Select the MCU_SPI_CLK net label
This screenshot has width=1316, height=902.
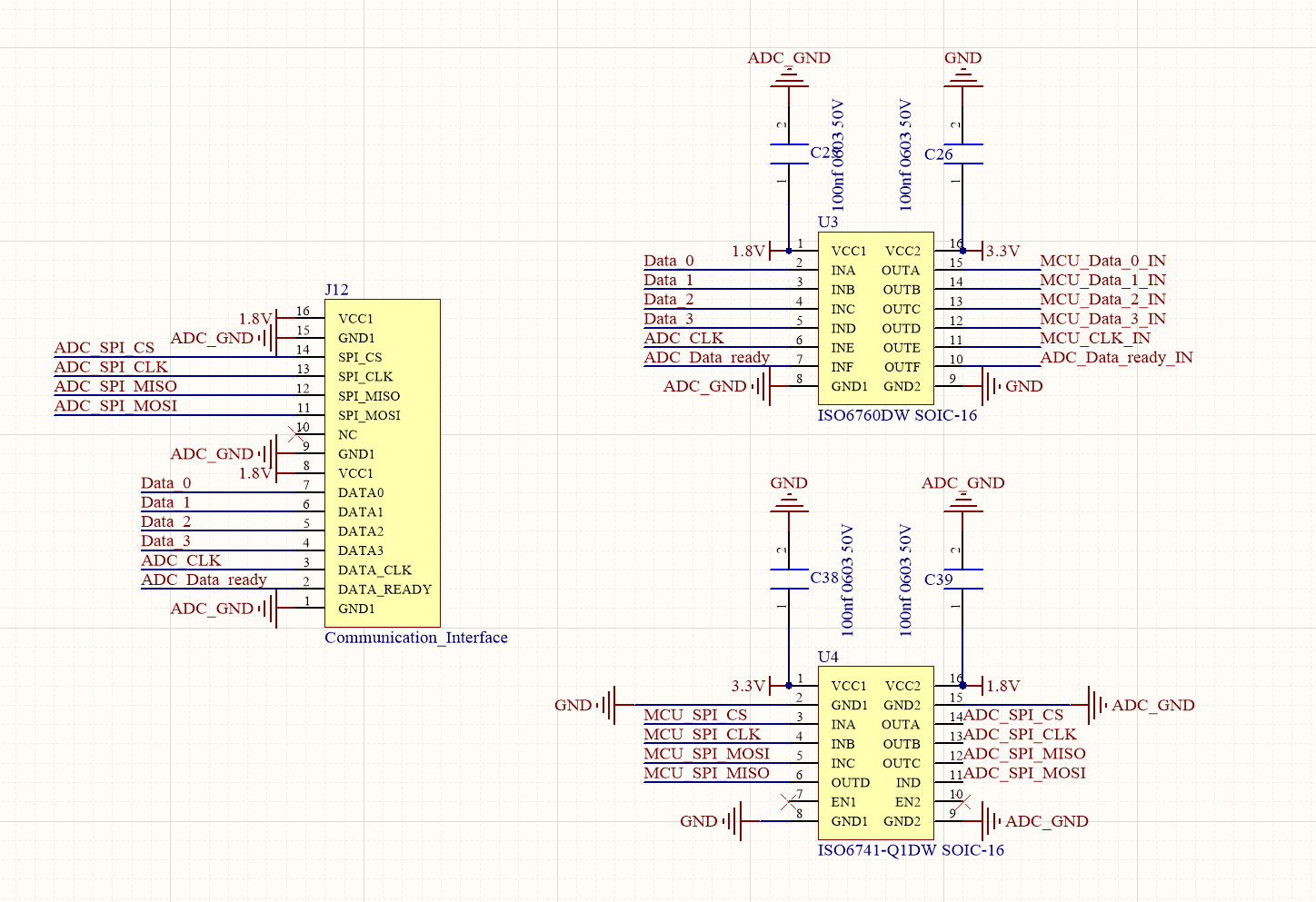coord(702,734)
